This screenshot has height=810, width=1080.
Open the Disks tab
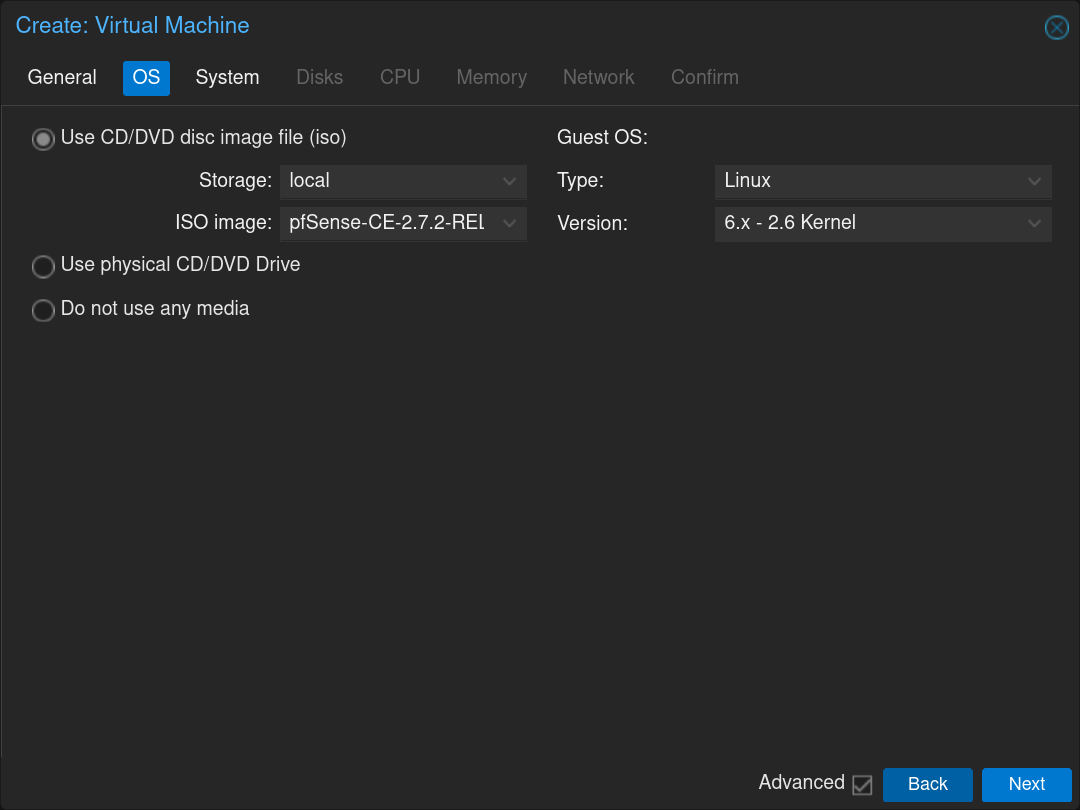pyautogui.click(x=320, y=77)
